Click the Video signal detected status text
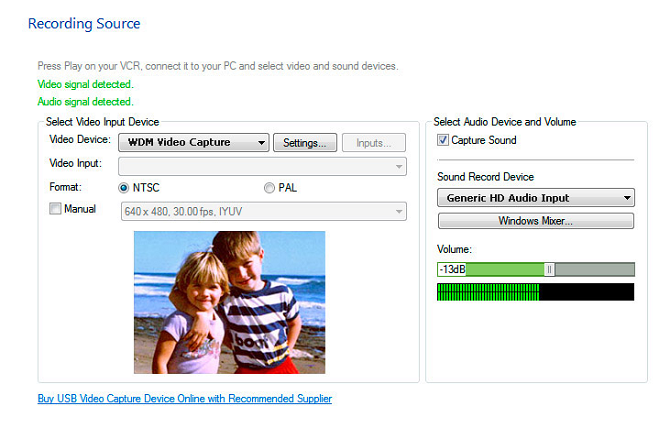The image size is (670, 428). point(85,84)
